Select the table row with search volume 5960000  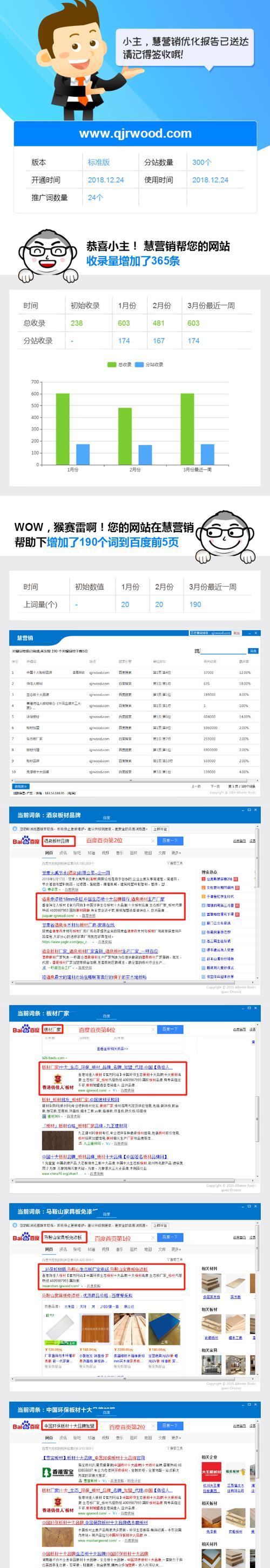click(x=134, y=728)
